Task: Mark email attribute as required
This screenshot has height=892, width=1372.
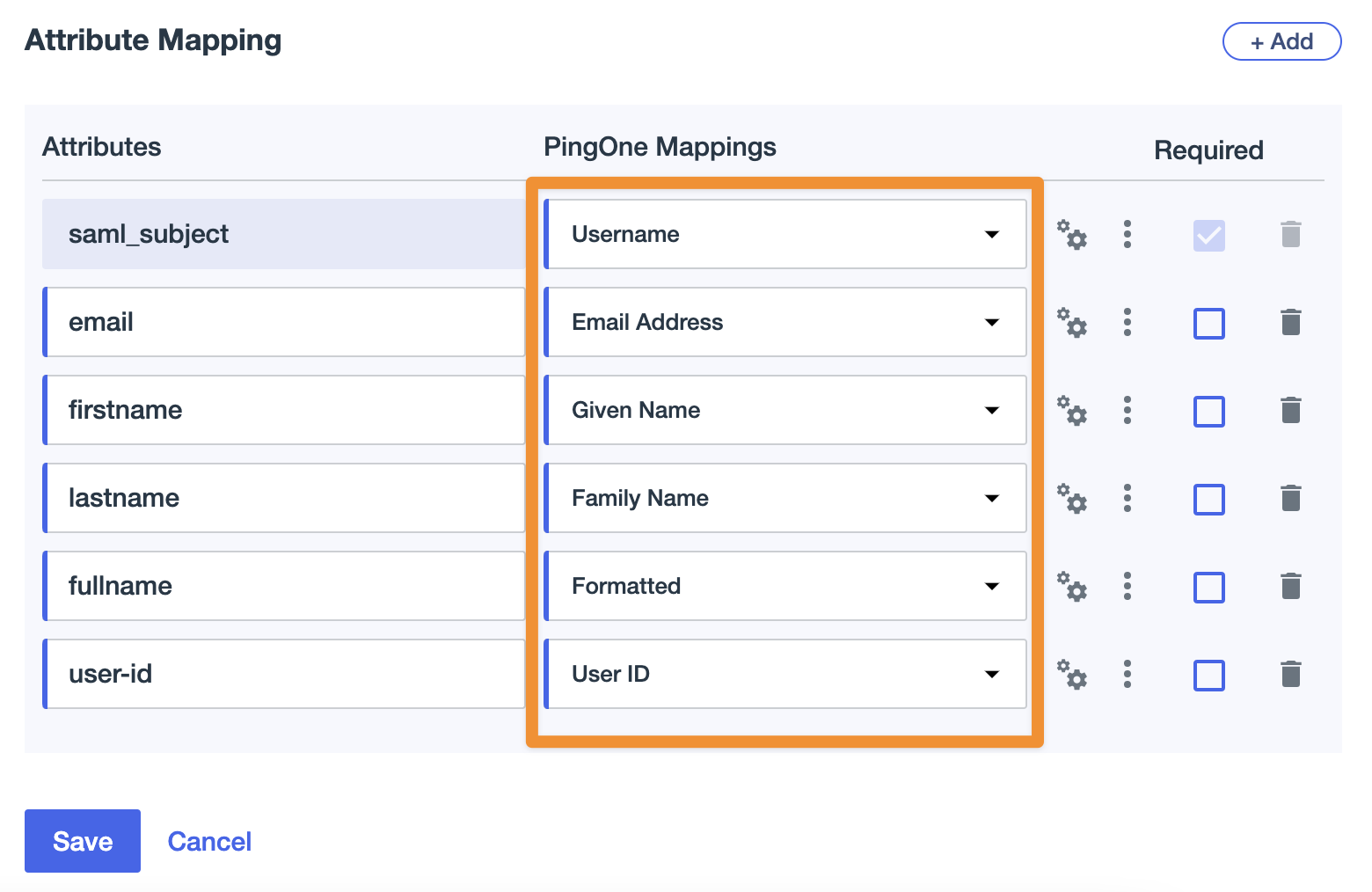Action: [1209, 323]
